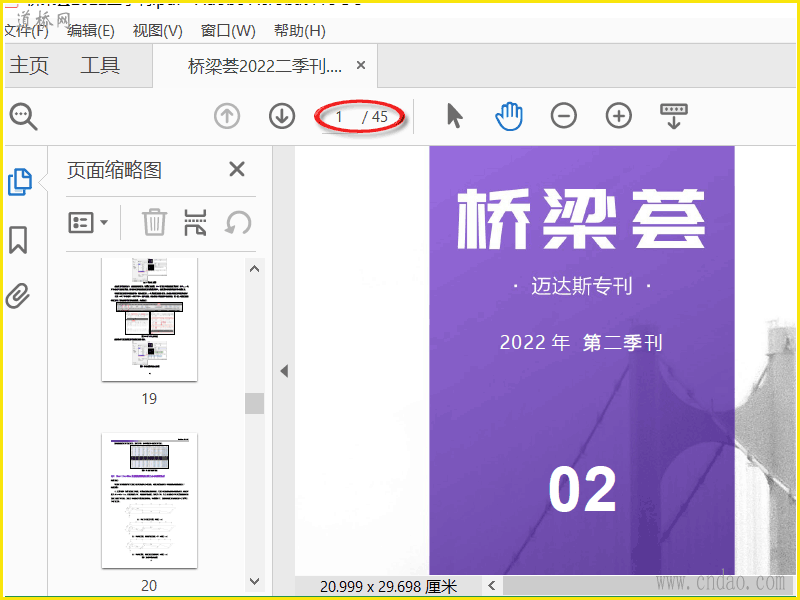Rotate page with the rotate icon
800x600 pixels.
pos(238,223)
